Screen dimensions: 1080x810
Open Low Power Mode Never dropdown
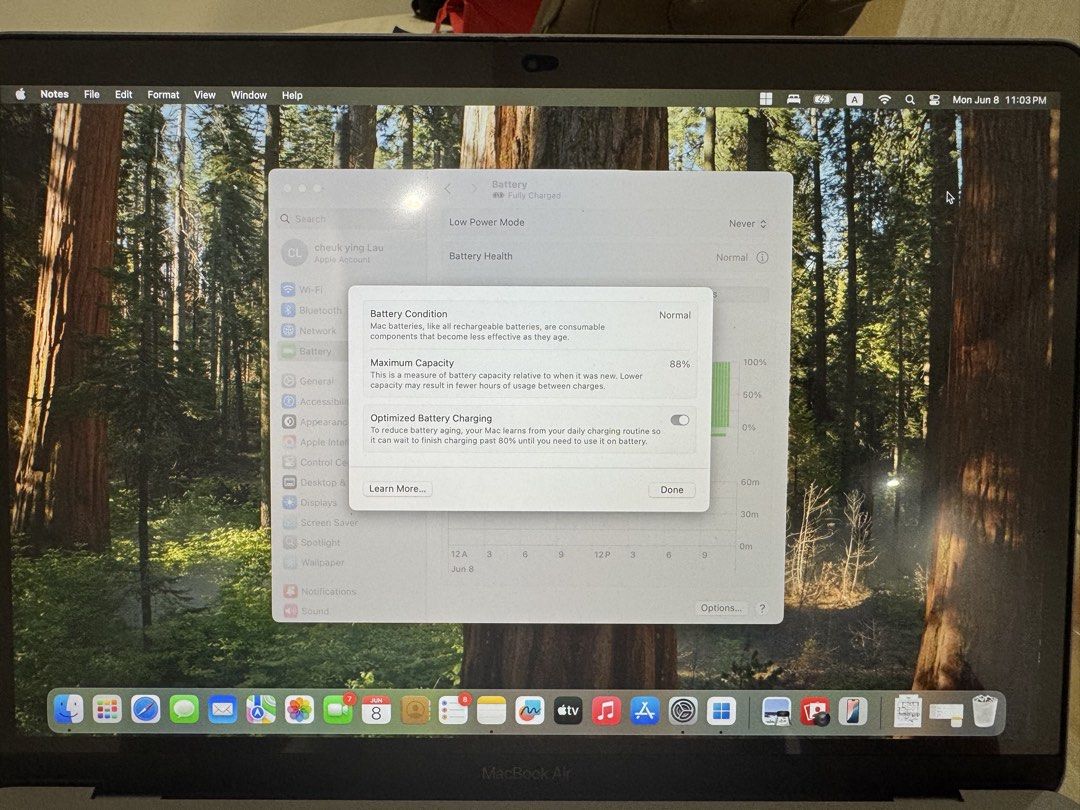(747, 223)
